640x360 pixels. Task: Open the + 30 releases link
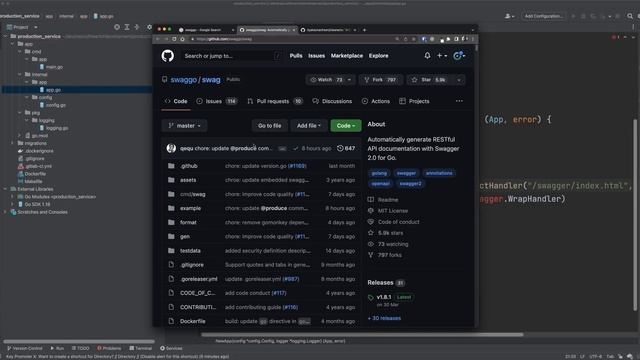pos(384,318)
